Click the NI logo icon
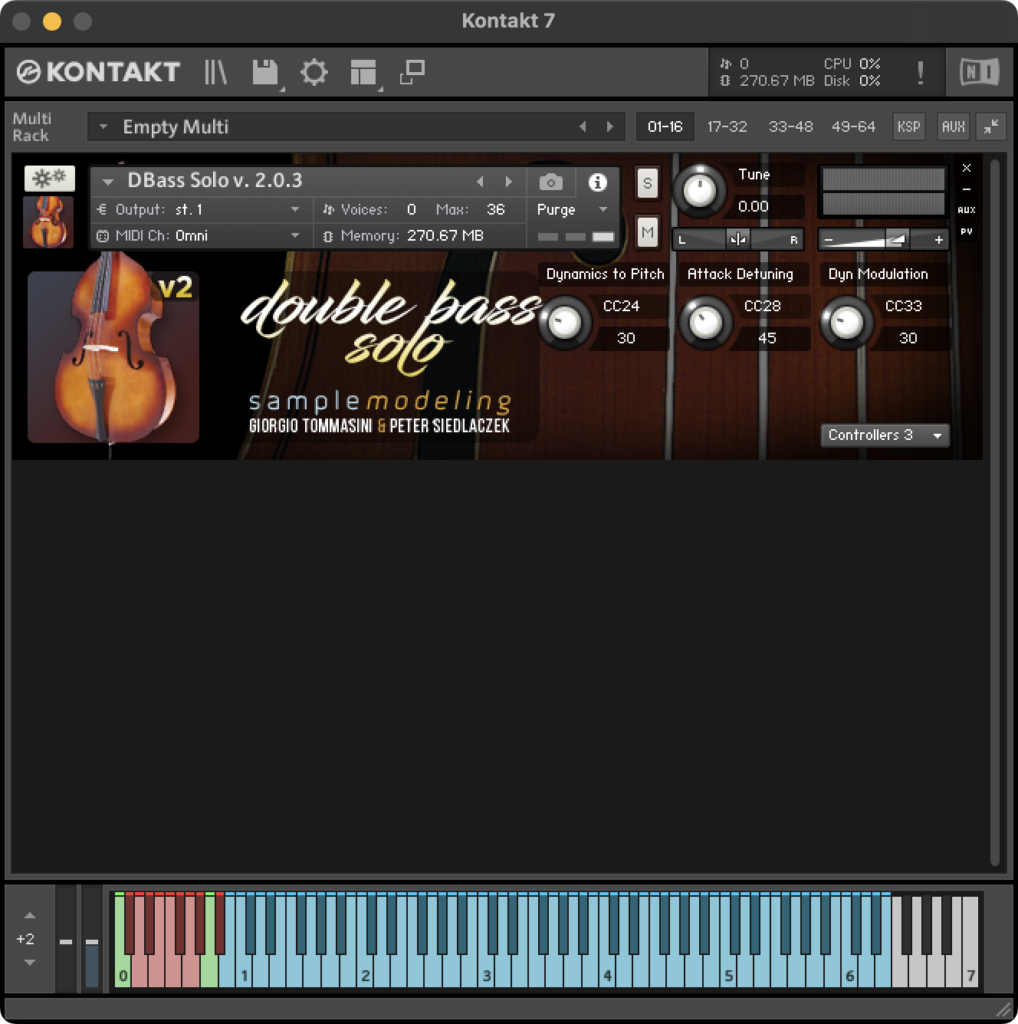Screen dimensions: 1018x1024 (979, 72)
